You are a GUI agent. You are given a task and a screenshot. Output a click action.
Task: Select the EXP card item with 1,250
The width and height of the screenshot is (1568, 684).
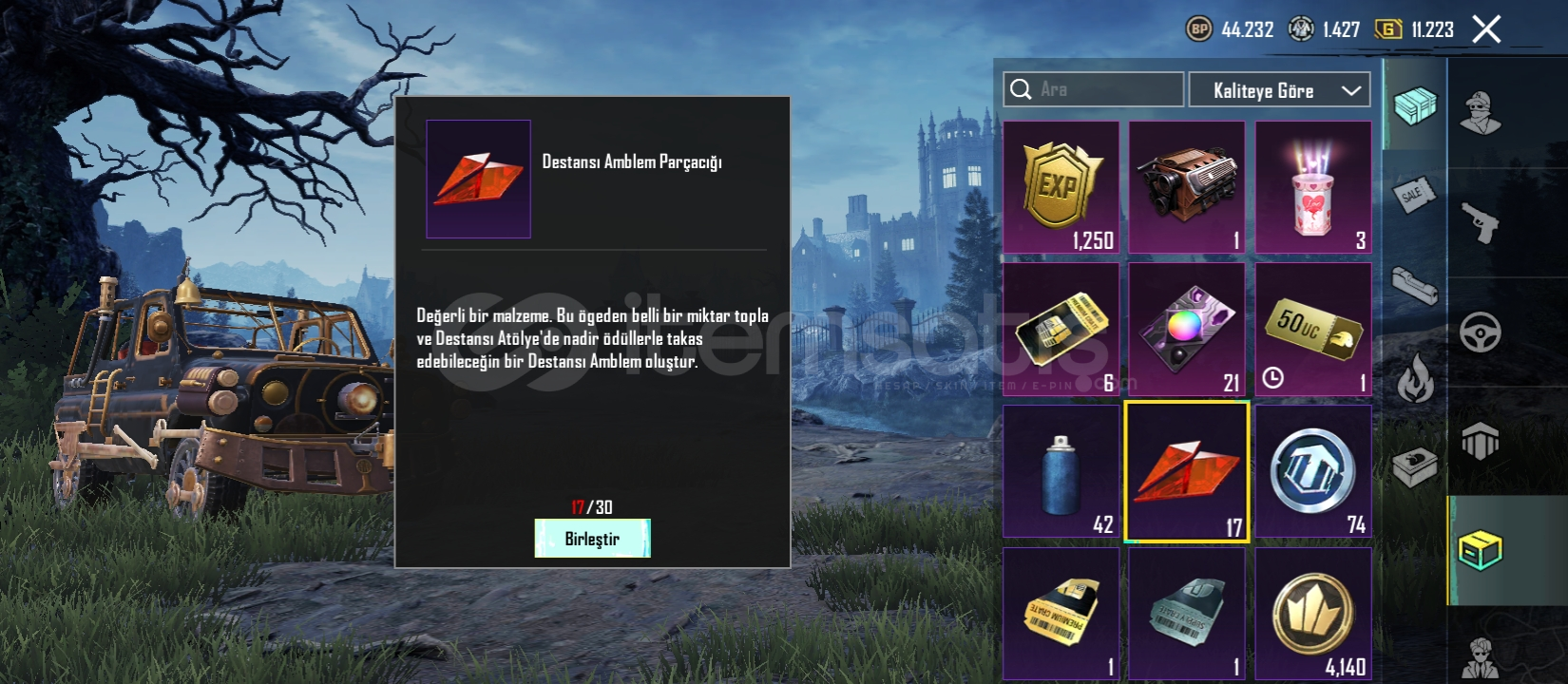pos(1061,187)
